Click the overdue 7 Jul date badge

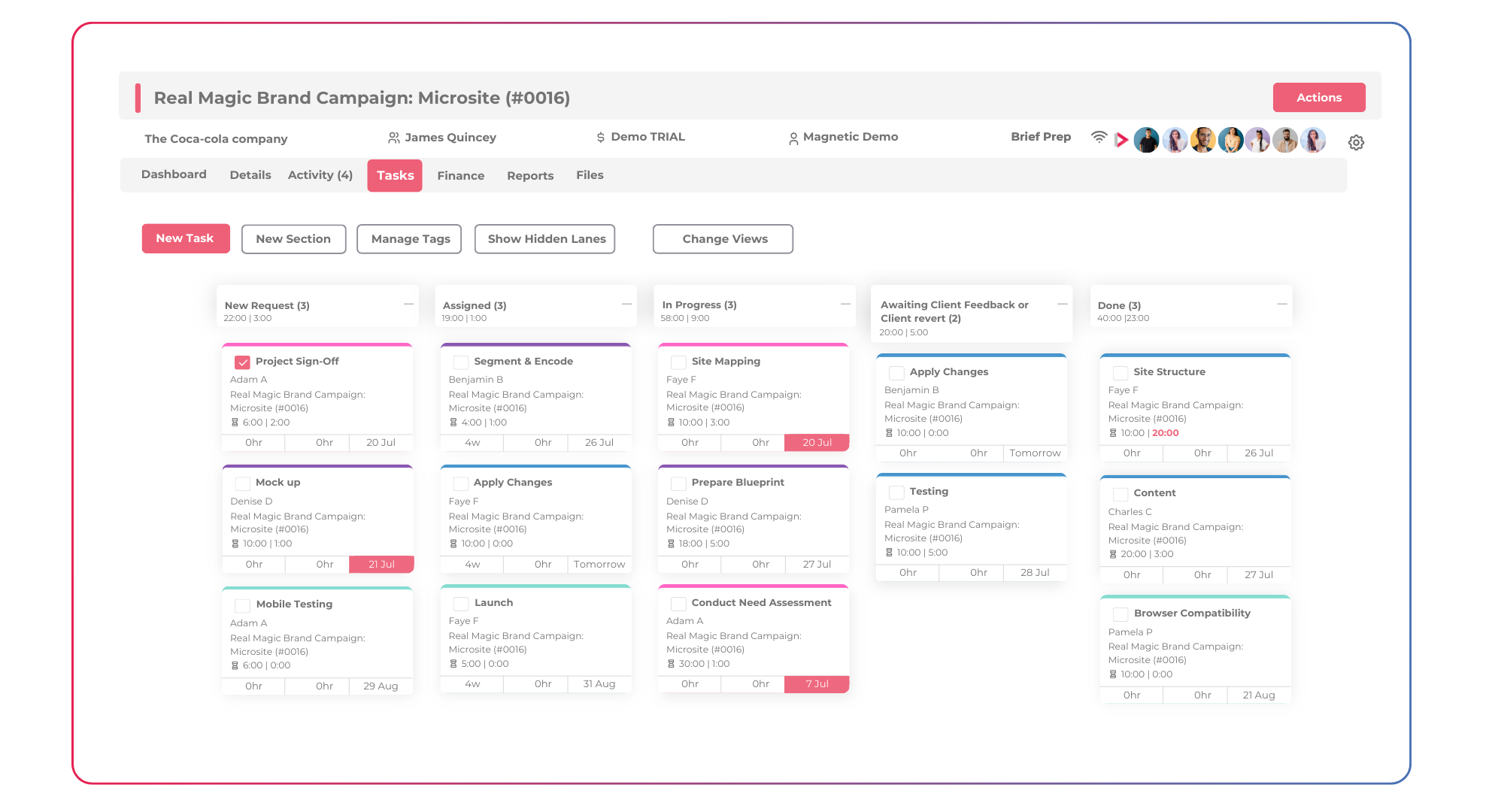[x=817, y=684]
